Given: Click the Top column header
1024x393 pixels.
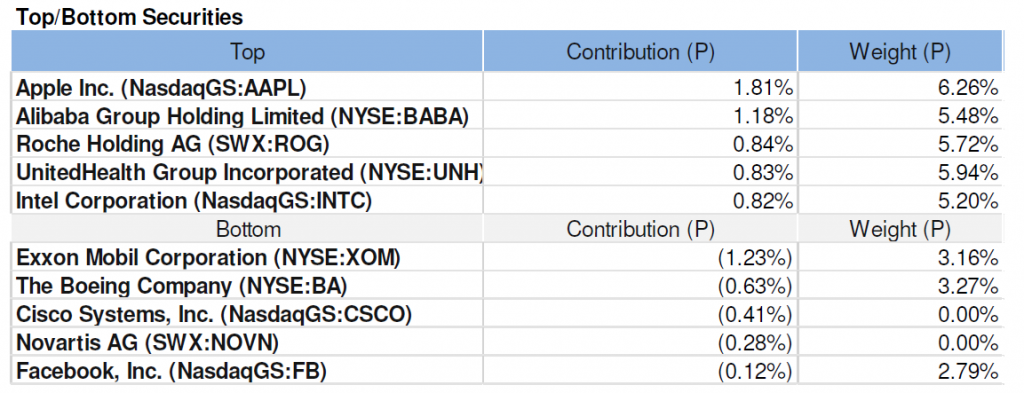Looking at the screenshot, I should point(248,52).
